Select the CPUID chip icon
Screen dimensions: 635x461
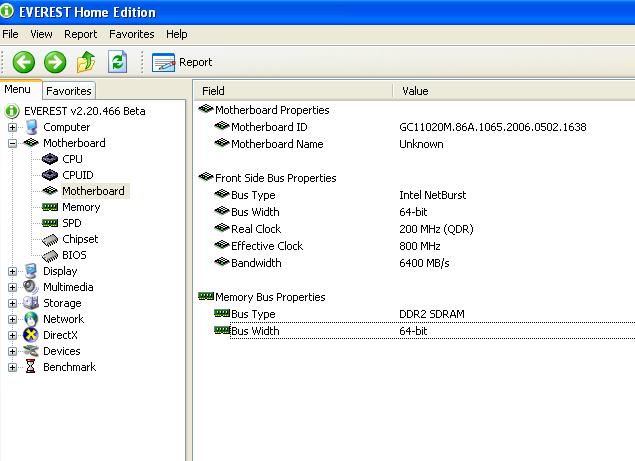pyautogui.click(x=50, y=175)
